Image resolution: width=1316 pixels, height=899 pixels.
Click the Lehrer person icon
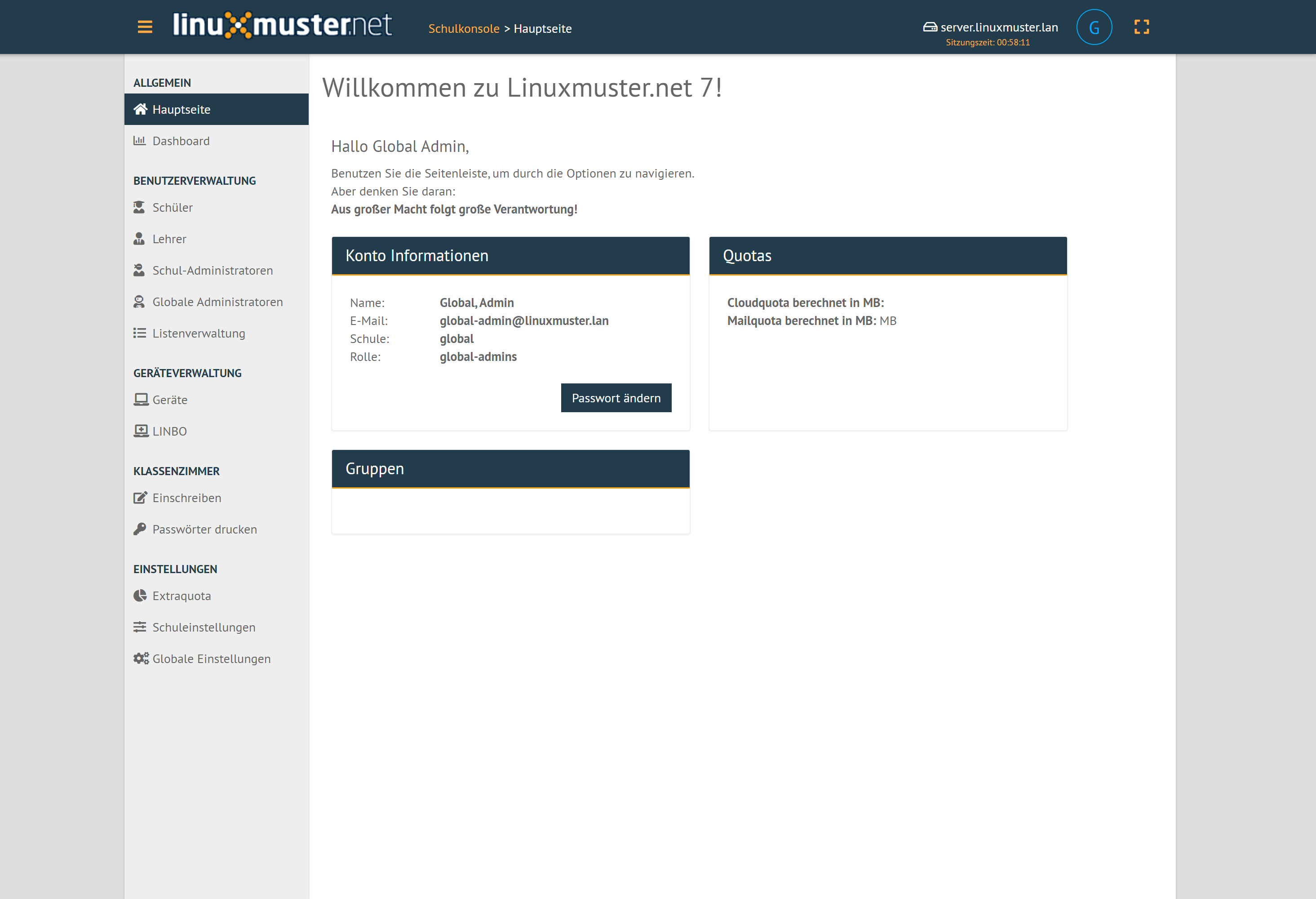[x=139, y=239]
